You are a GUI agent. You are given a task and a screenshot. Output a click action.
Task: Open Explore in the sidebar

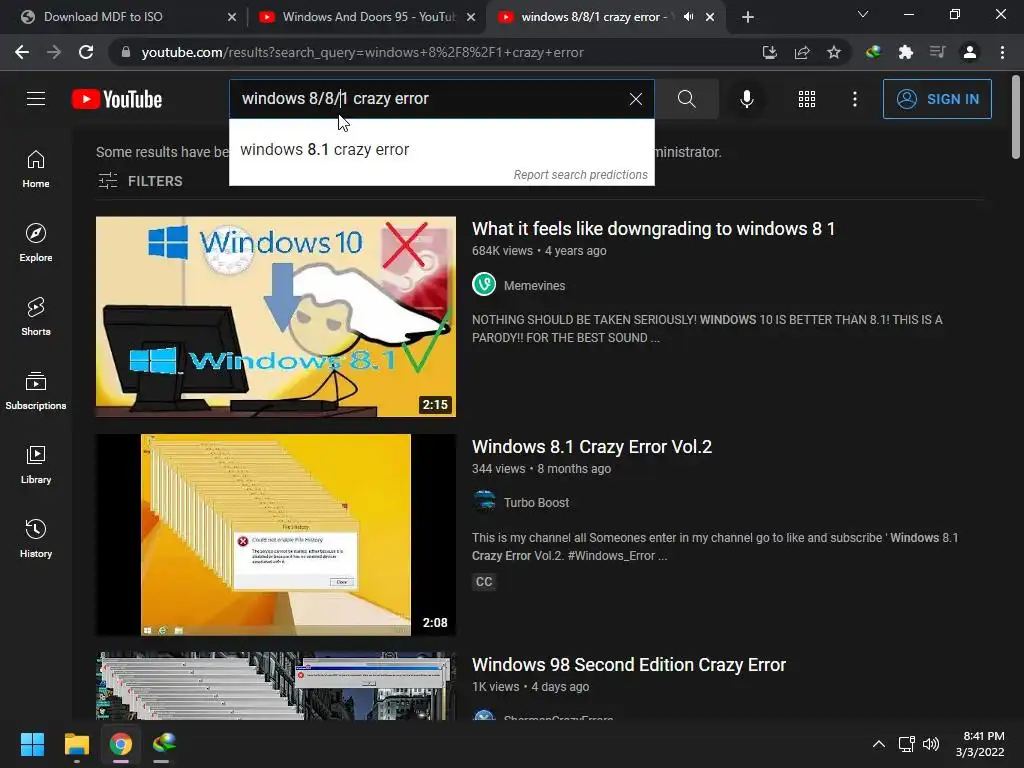pyautogui.click(x=36, y=243)
